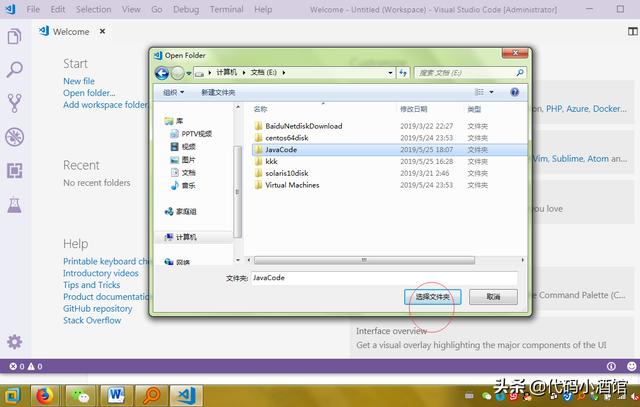Select the BaiduNetdiskDownload folder
This screenshot has height=407, width=640.
pos(304,126)
